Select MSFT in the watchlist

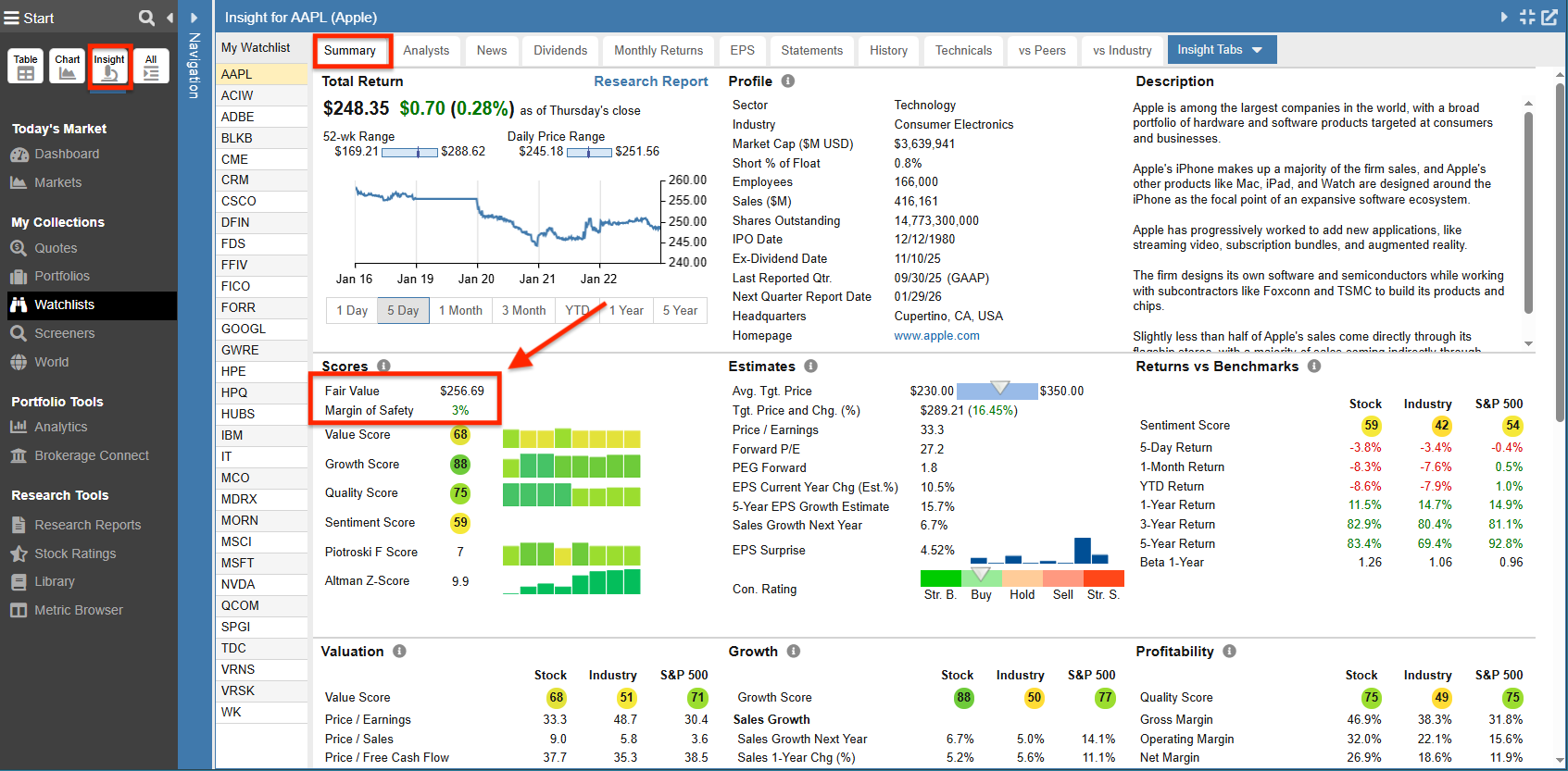(262, 563)
